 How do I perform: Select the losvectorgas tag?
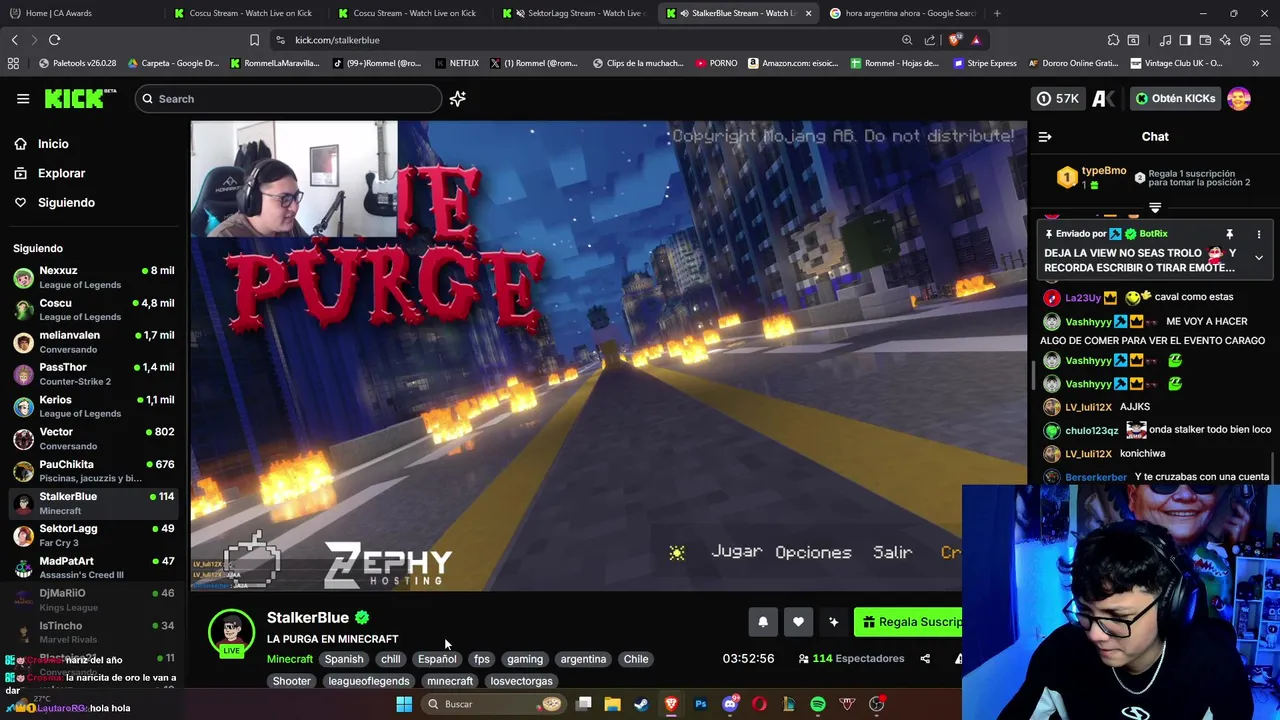(x=521, y=681)
